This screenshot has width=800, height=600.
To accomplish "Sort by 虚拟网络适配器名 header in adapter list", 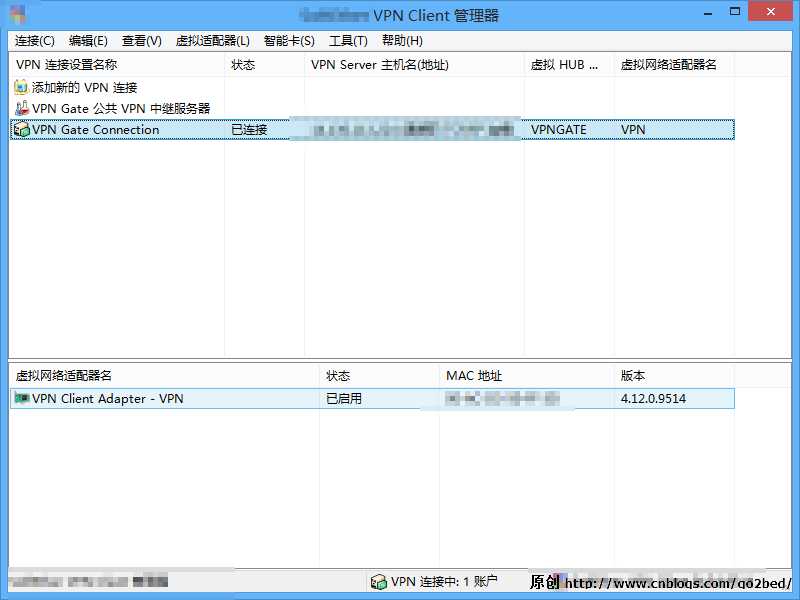I will pos(164,376).
